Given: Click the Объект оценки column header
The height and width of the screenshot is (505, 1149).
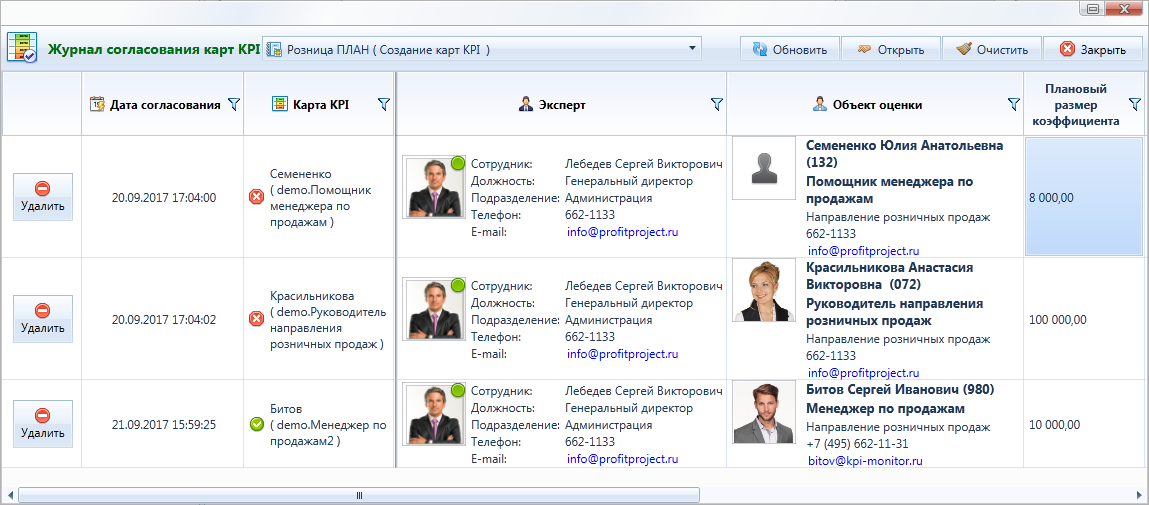Looking at the screenshot, I should [877, 105].
